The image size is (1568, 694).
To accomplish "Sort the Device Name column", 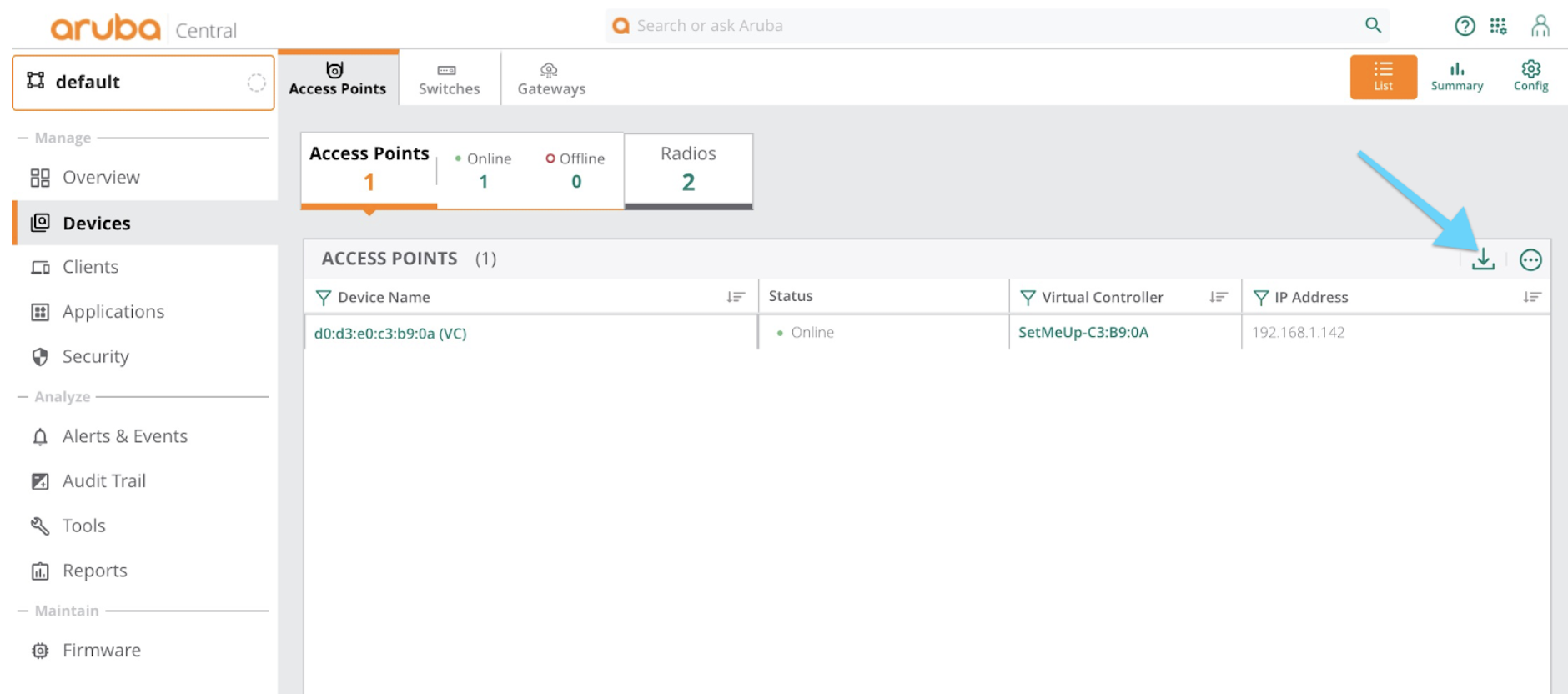I will (x=735, y=297).
